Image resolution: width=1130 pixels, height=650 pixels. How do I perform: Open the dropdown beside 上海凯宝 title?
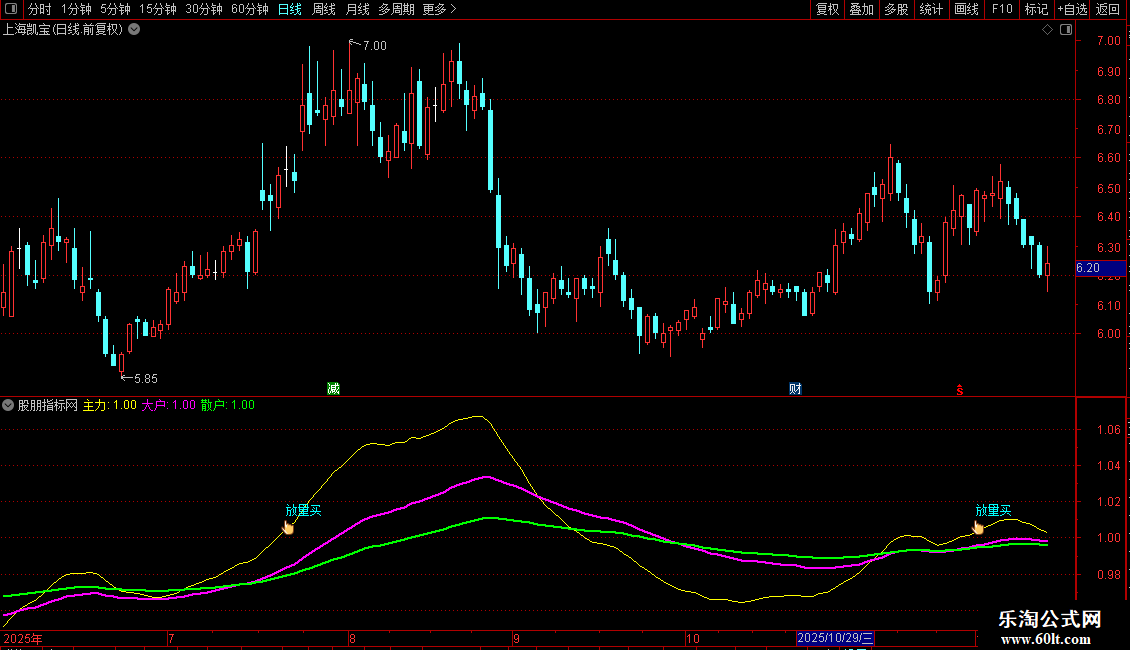[134, 30]
